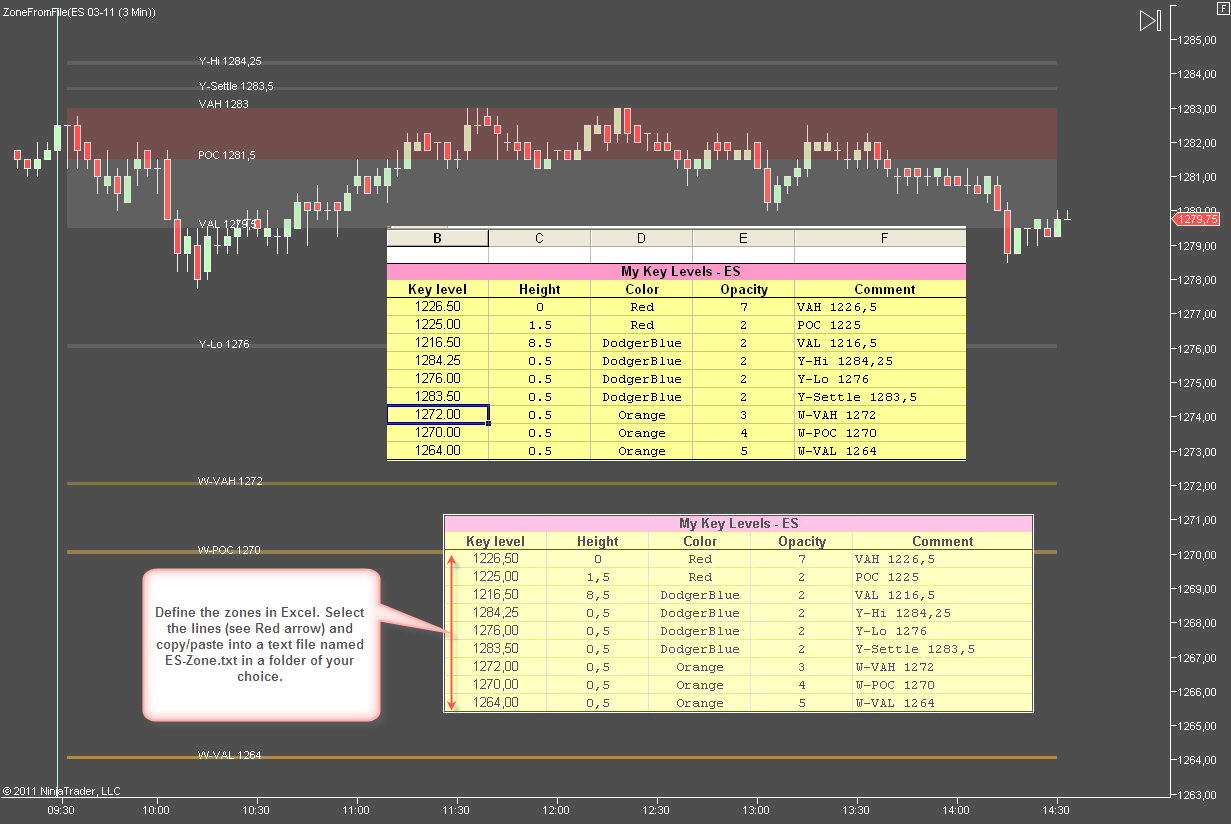This screenshot has height=824, width=1231.
Task: Click the highlighted cell 1272.00
Action: 438,415
